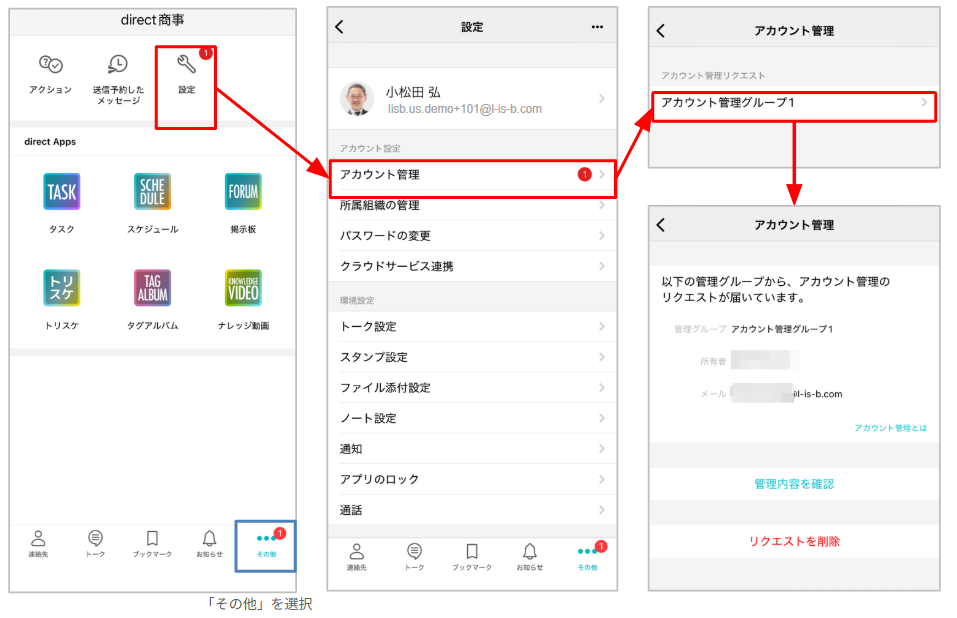Image resolution: width=957 pixels, height=618 pixels.
Task: Select その他 tab in left screen
Action: pyautogui.click(x=266, y=544)
